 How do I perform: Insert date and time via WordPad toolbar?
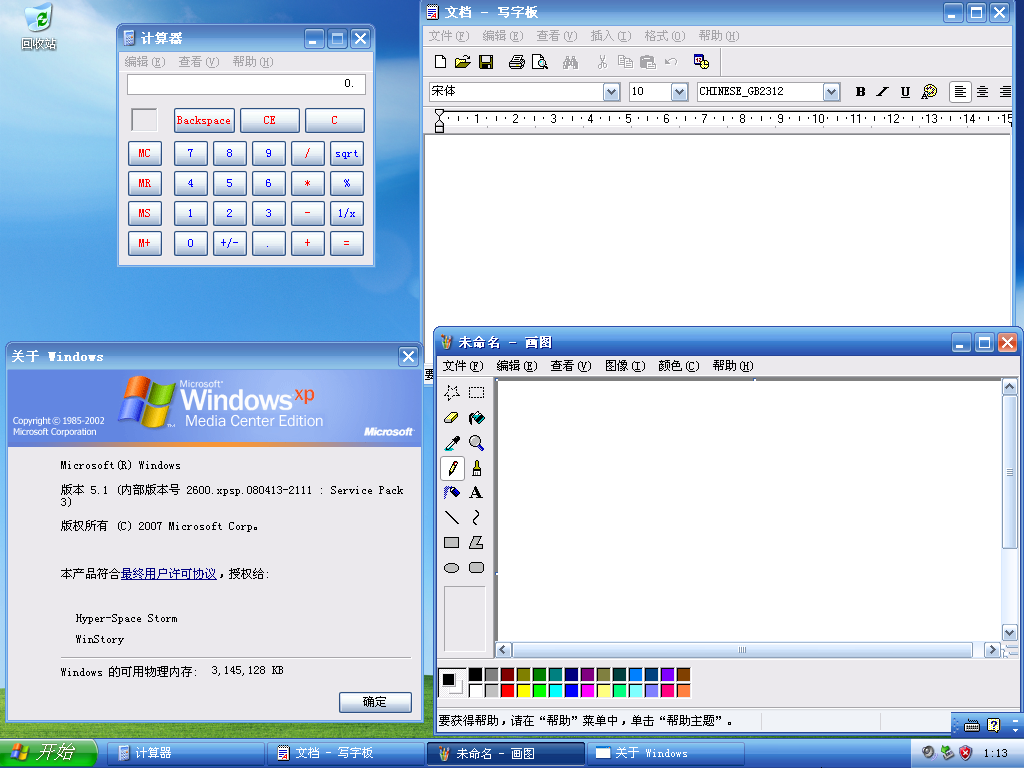point(701,62)
